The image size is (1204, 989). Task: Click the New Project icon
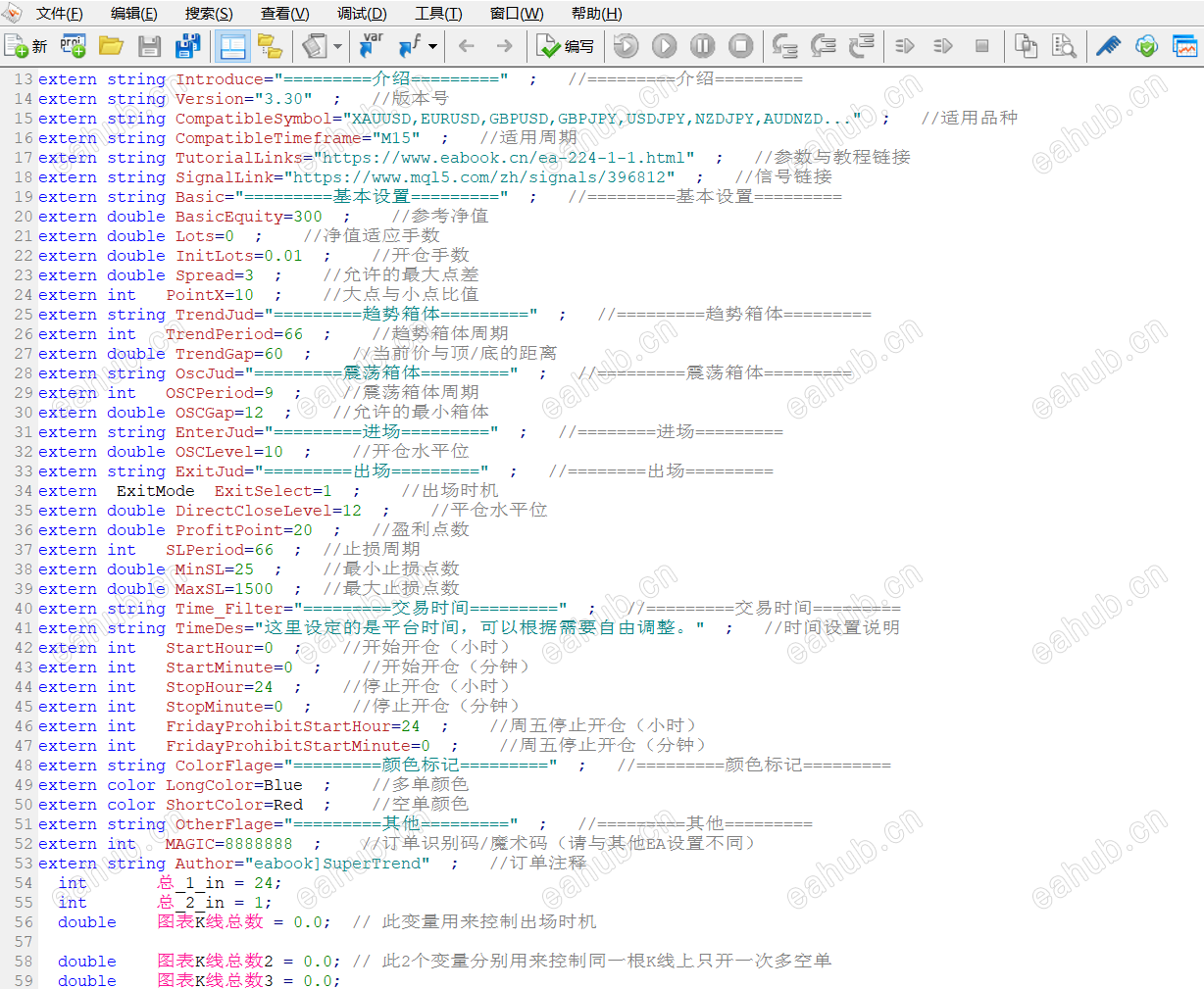coord(74,46)
